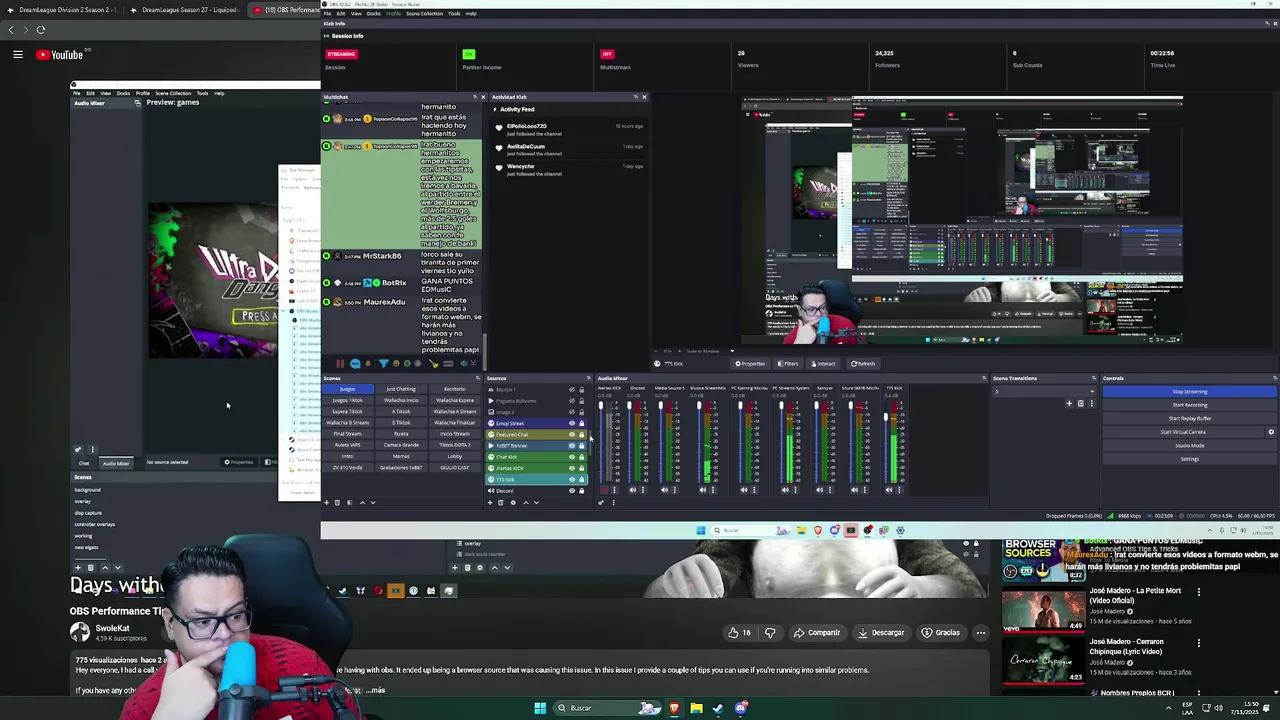Pop out the Sources dock

coord(588,378)
